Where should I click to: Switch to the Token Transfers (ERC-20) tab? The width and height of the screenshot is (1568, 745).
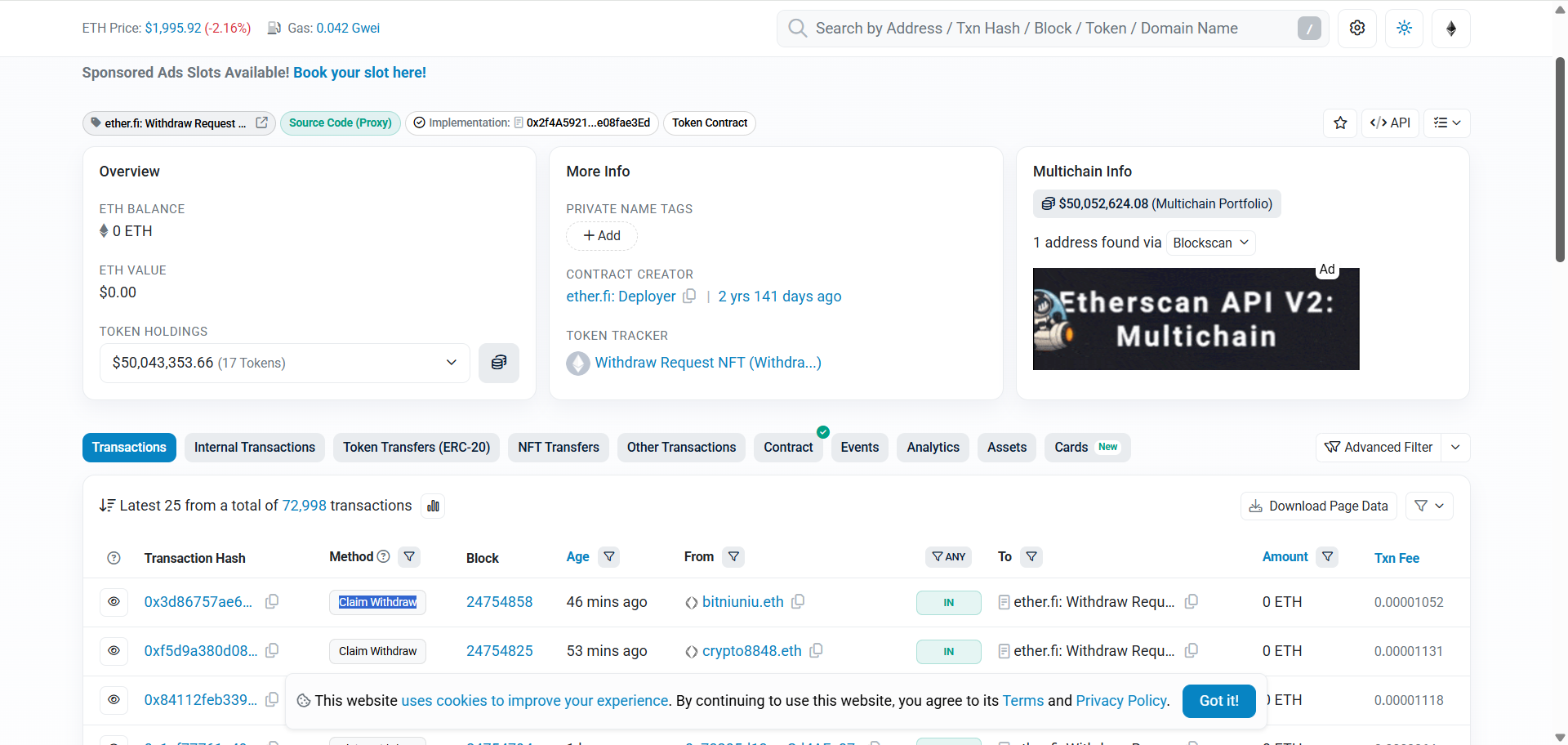(416, 447)
